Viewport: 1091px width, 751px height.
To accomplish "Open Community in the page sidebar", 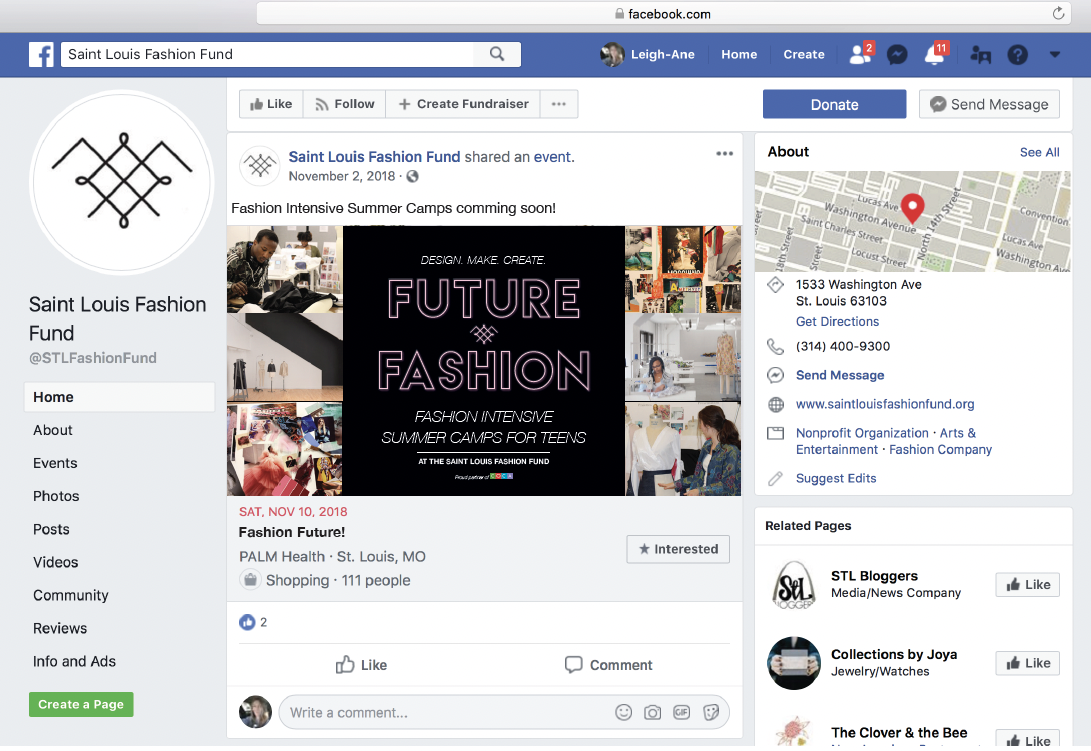I will (x=71, y=595).
